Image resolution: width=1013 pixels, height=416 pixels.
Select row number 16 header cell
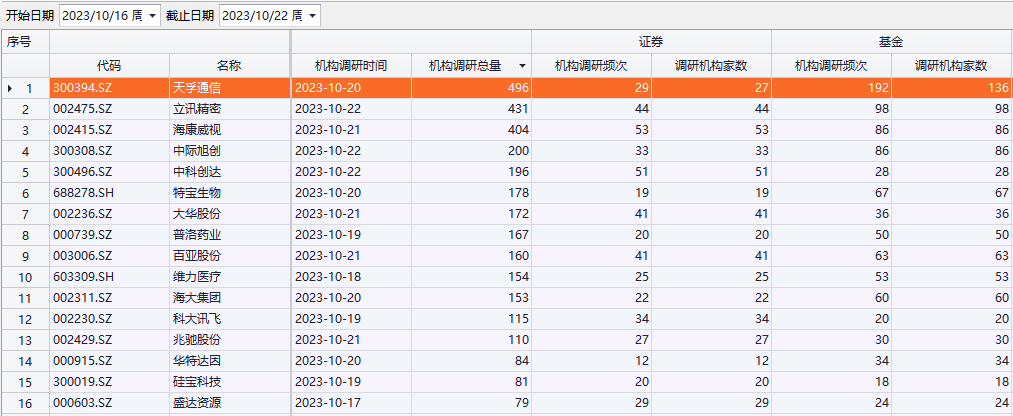tap(25, 403)
